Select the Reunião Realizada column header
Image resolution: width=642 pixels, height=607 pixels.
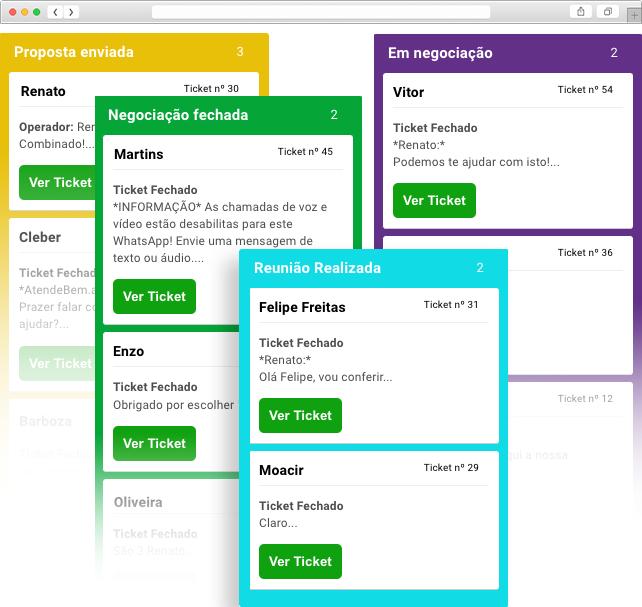373,268
